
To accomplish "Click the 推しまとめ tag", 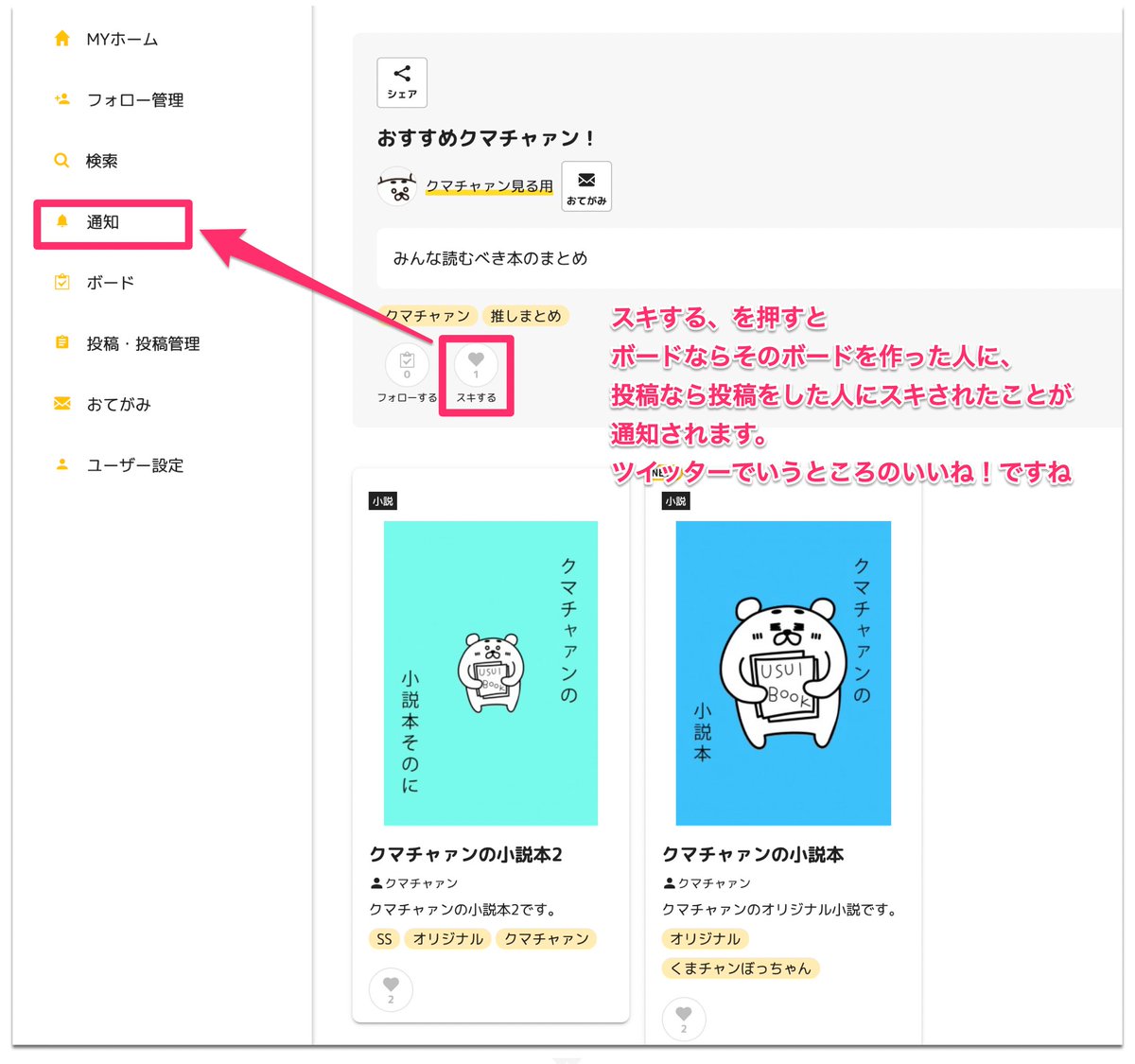I will click(526, 316).
